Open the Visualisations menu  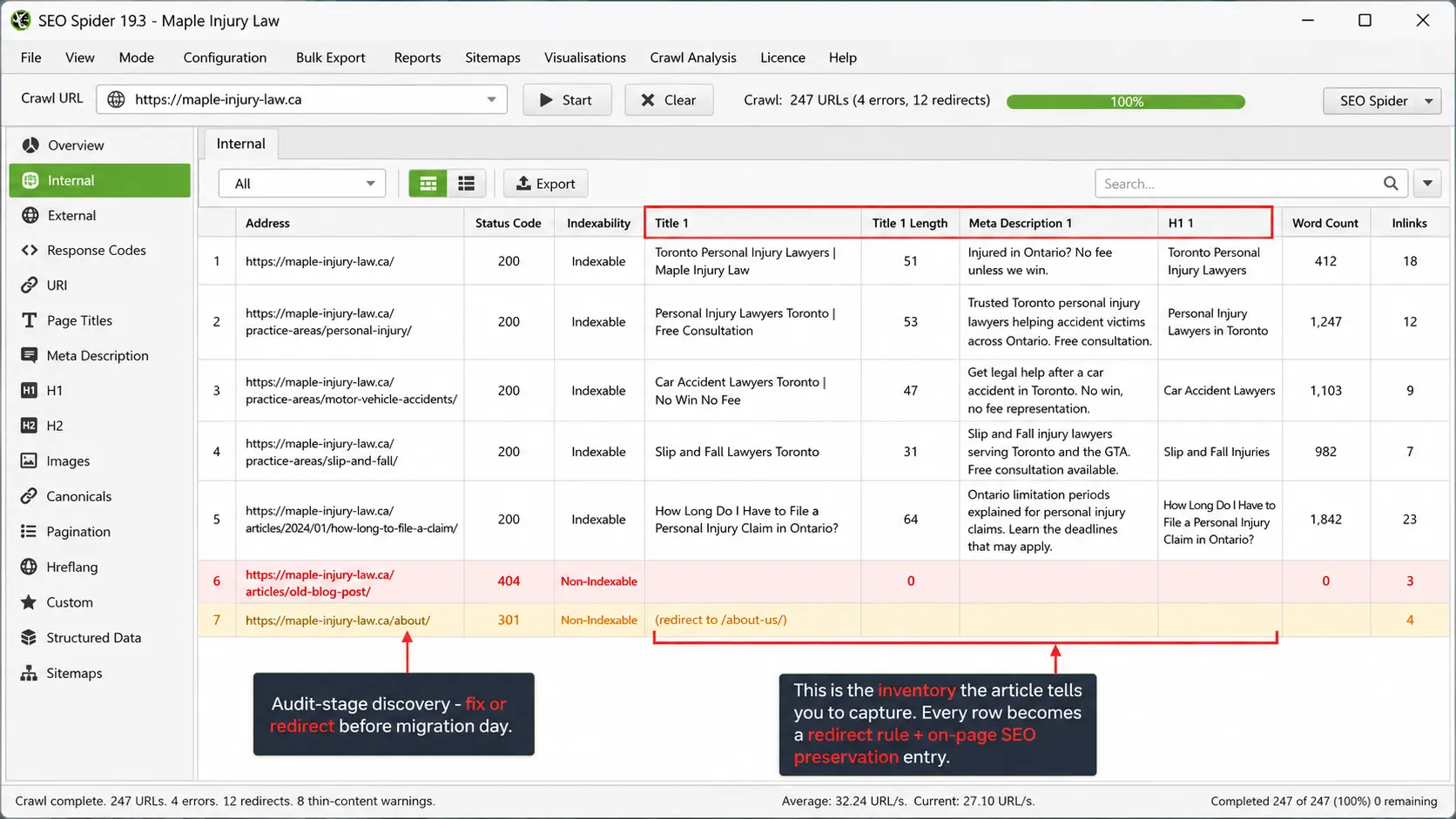585,57
